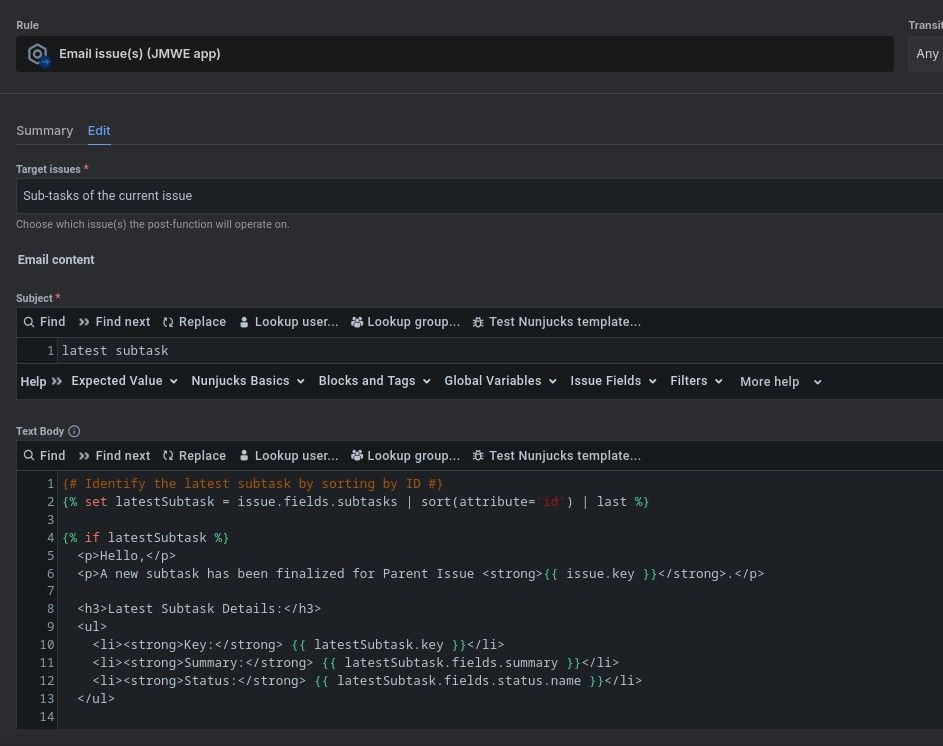Switch to the Summary tab
The image size is (943, 746).
pyautogui.click(x=44, y=131)
